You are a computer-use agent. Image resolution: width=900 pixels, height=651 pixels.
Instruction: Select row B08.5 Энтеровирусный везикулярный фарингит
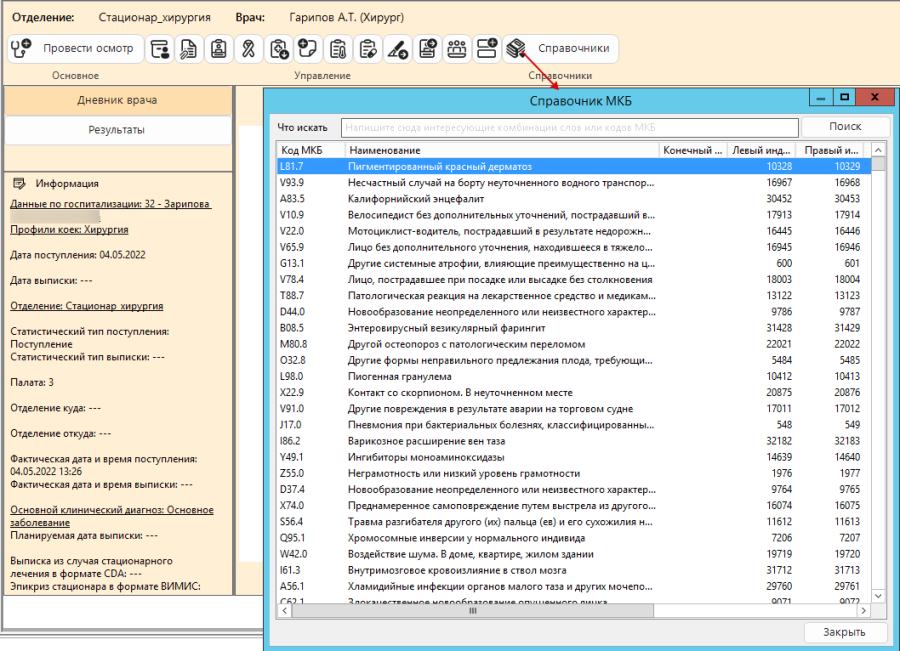(x=574, y=328)
